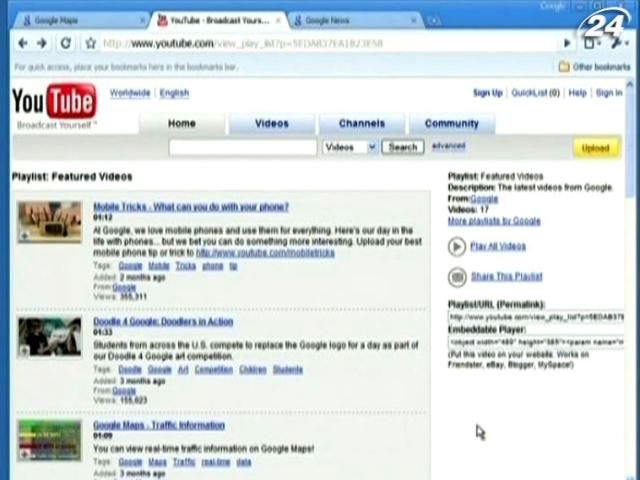The height and width of the screenshot is (480, 640).
Task: Select the YouTube Home tab
Action: 182,124
